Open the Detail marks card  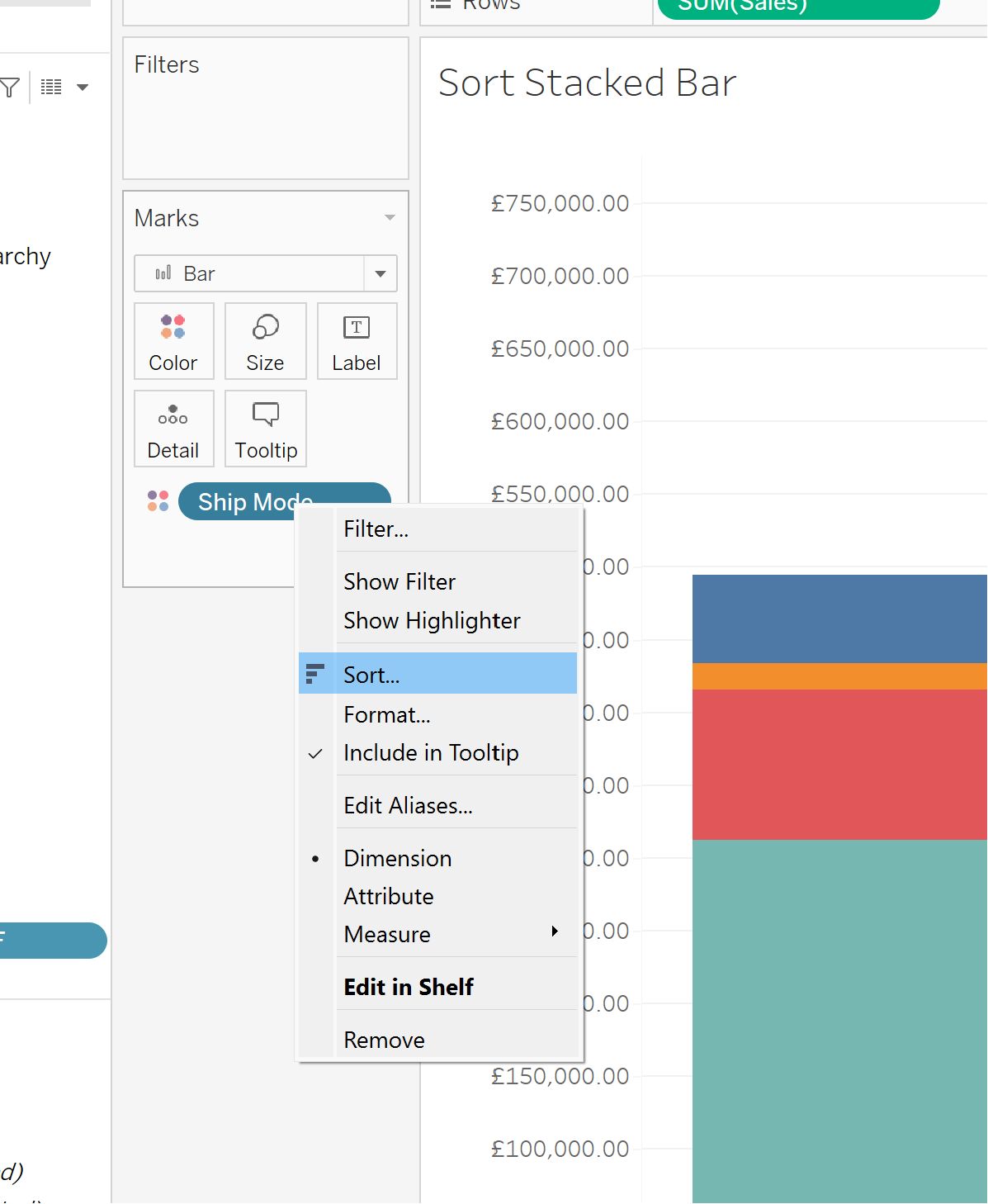[173, 429]
